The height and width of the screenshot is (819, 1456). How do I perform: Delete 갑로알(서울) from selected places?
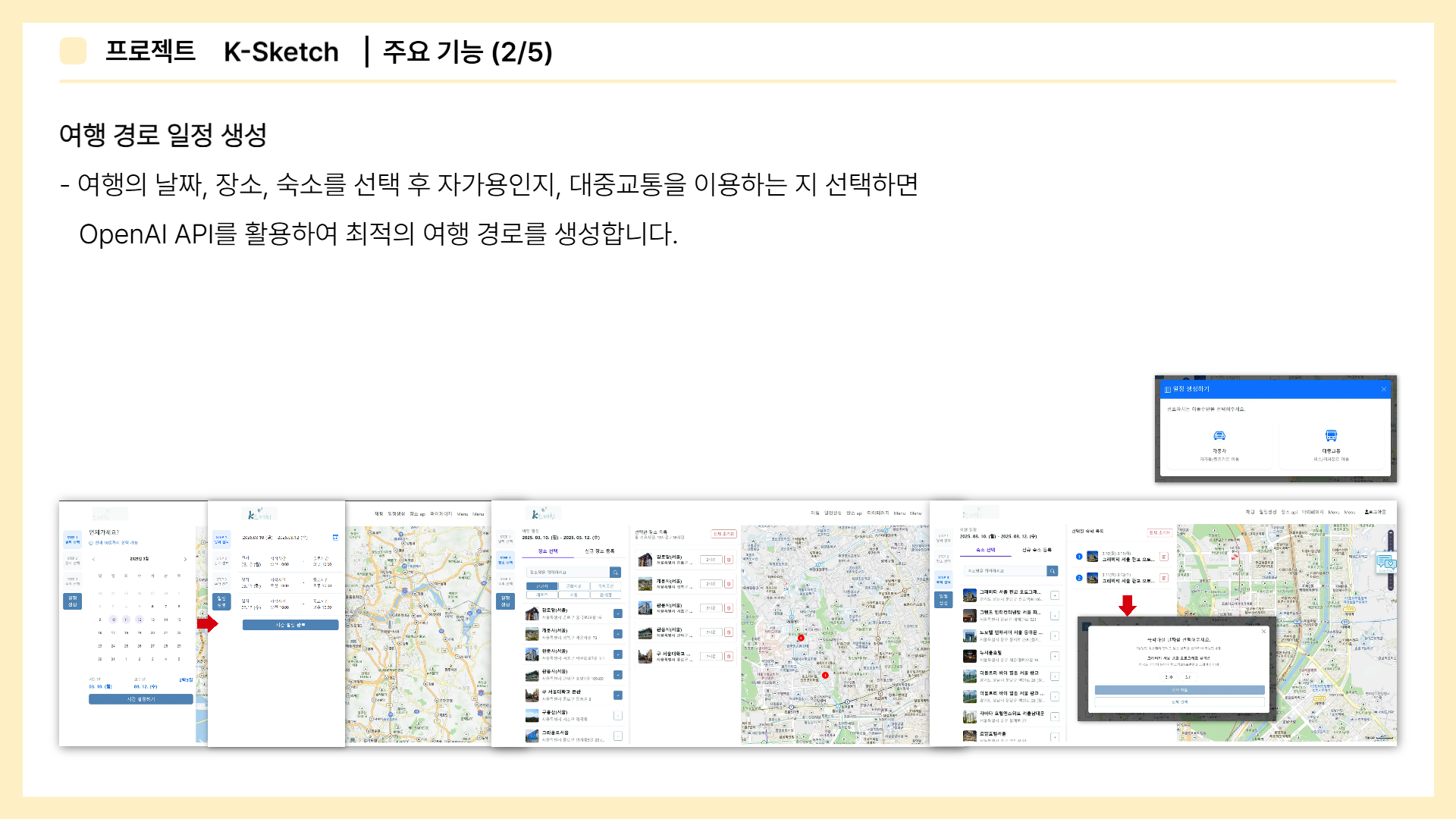729,560
